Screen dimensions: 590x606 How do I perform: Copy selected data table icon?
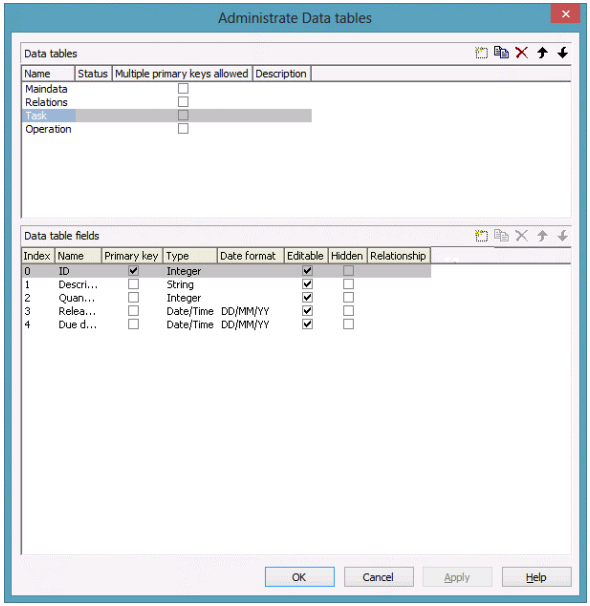click(501, 53)
